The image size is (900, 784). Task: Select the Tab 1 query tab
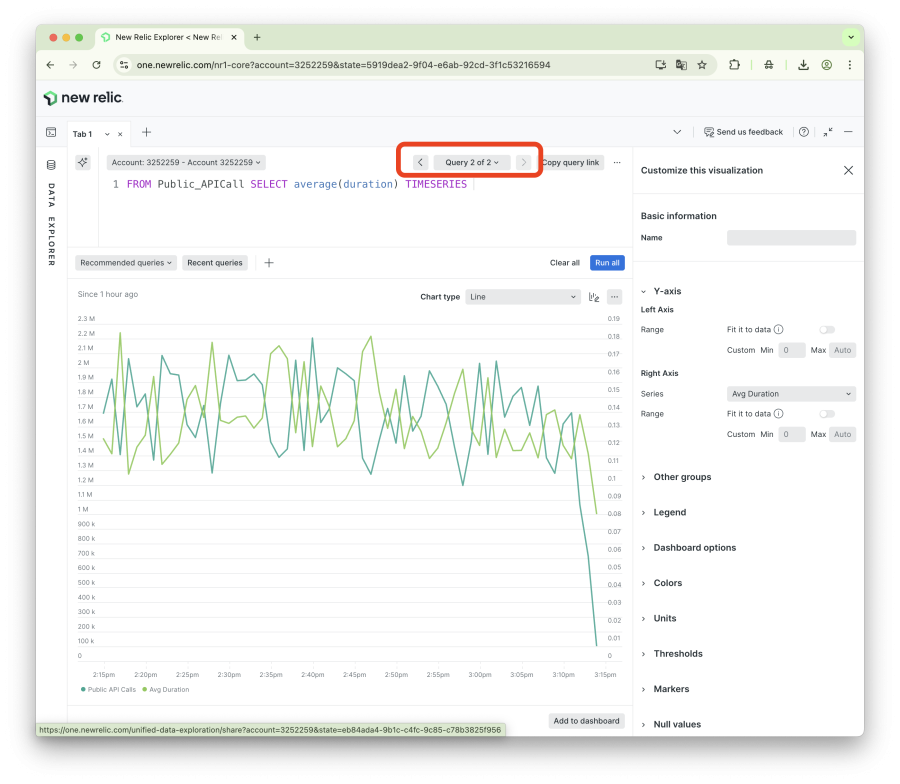82,134
